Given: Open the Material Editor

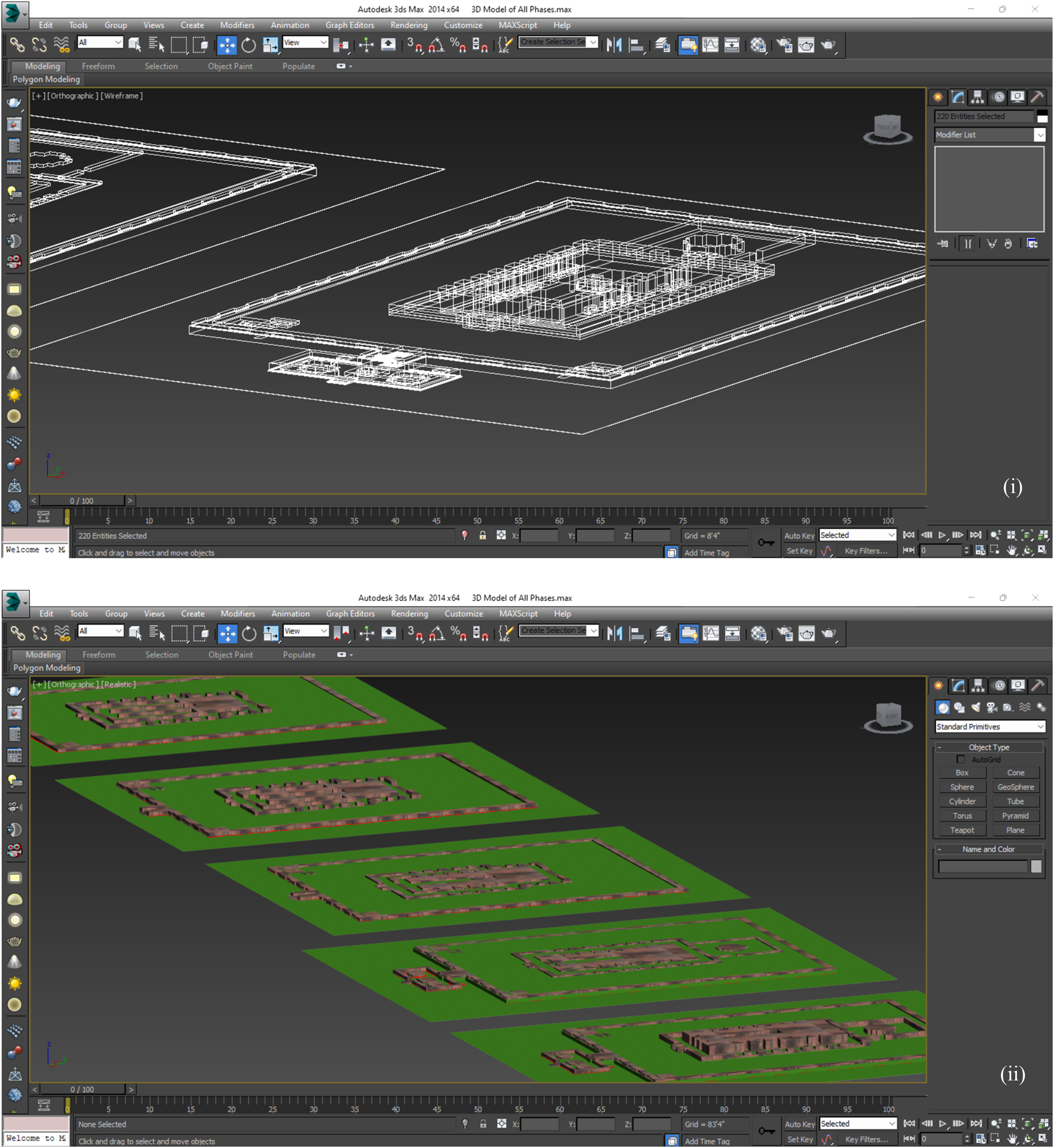Looking at the screenshot, I should pos(759,45).
